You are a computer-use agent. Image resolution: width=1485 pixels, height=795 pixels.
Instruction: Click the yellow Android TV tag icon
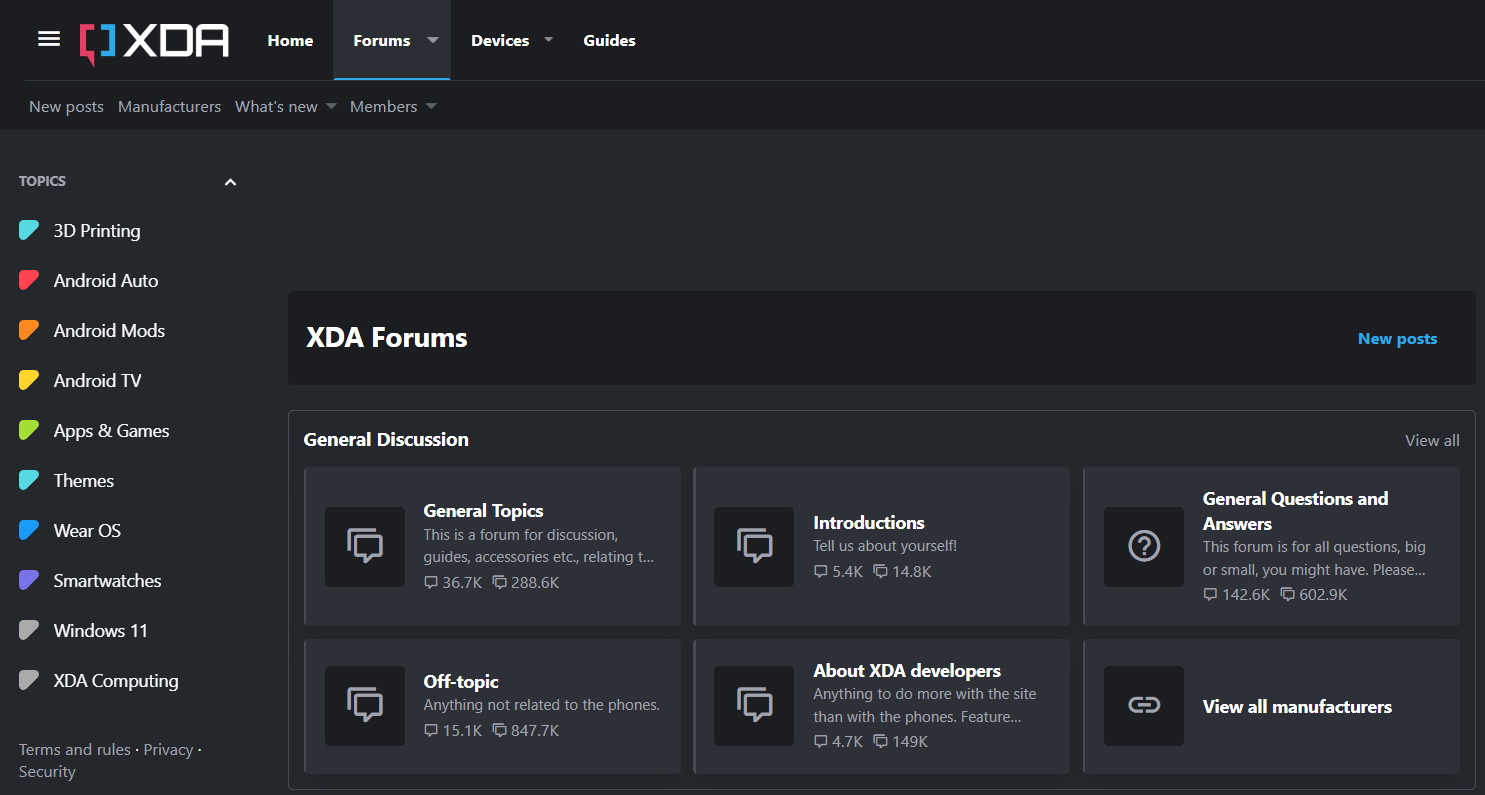point(29,381)
